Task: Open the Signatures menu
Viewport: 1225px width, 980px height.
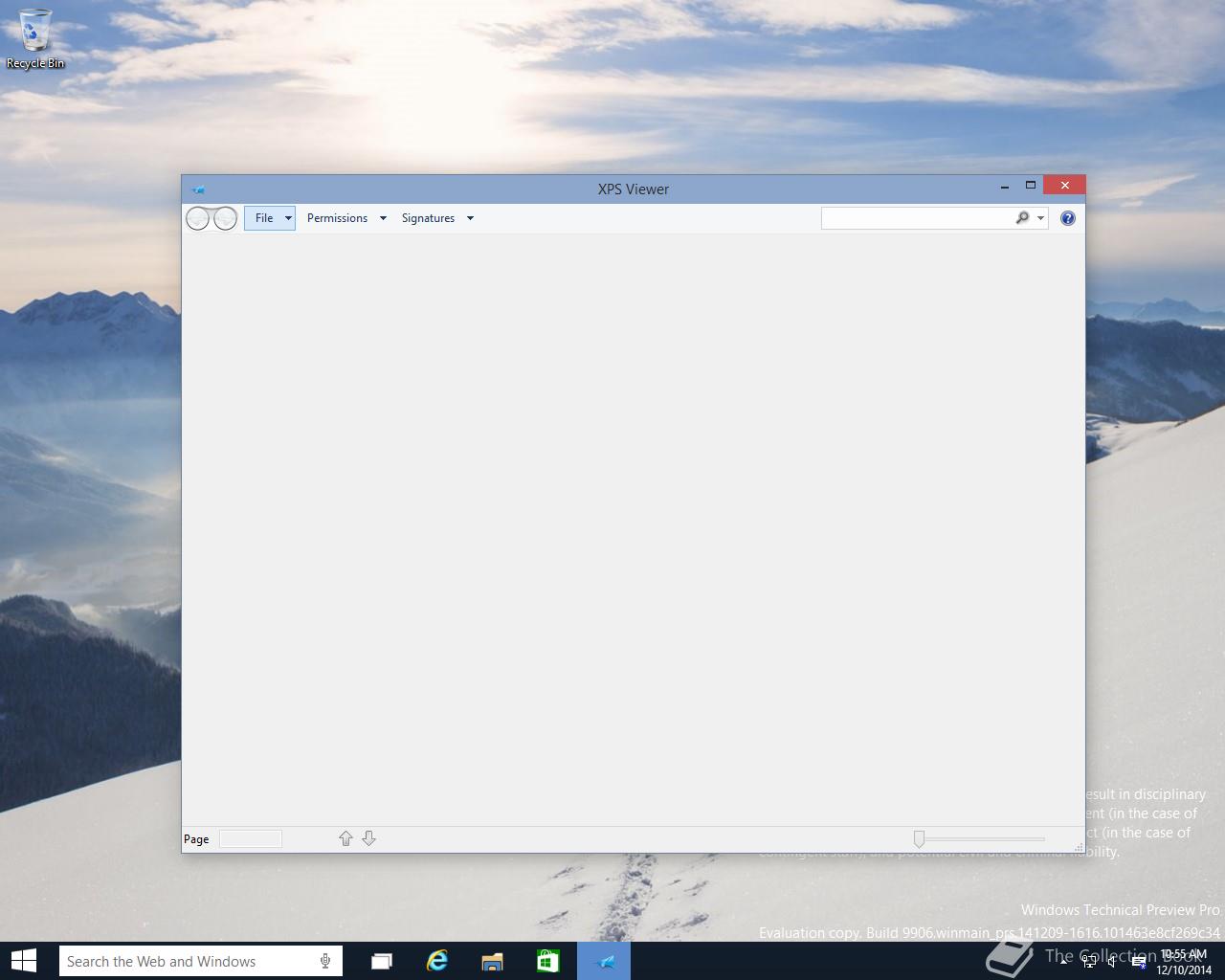Action: (437, 218)
